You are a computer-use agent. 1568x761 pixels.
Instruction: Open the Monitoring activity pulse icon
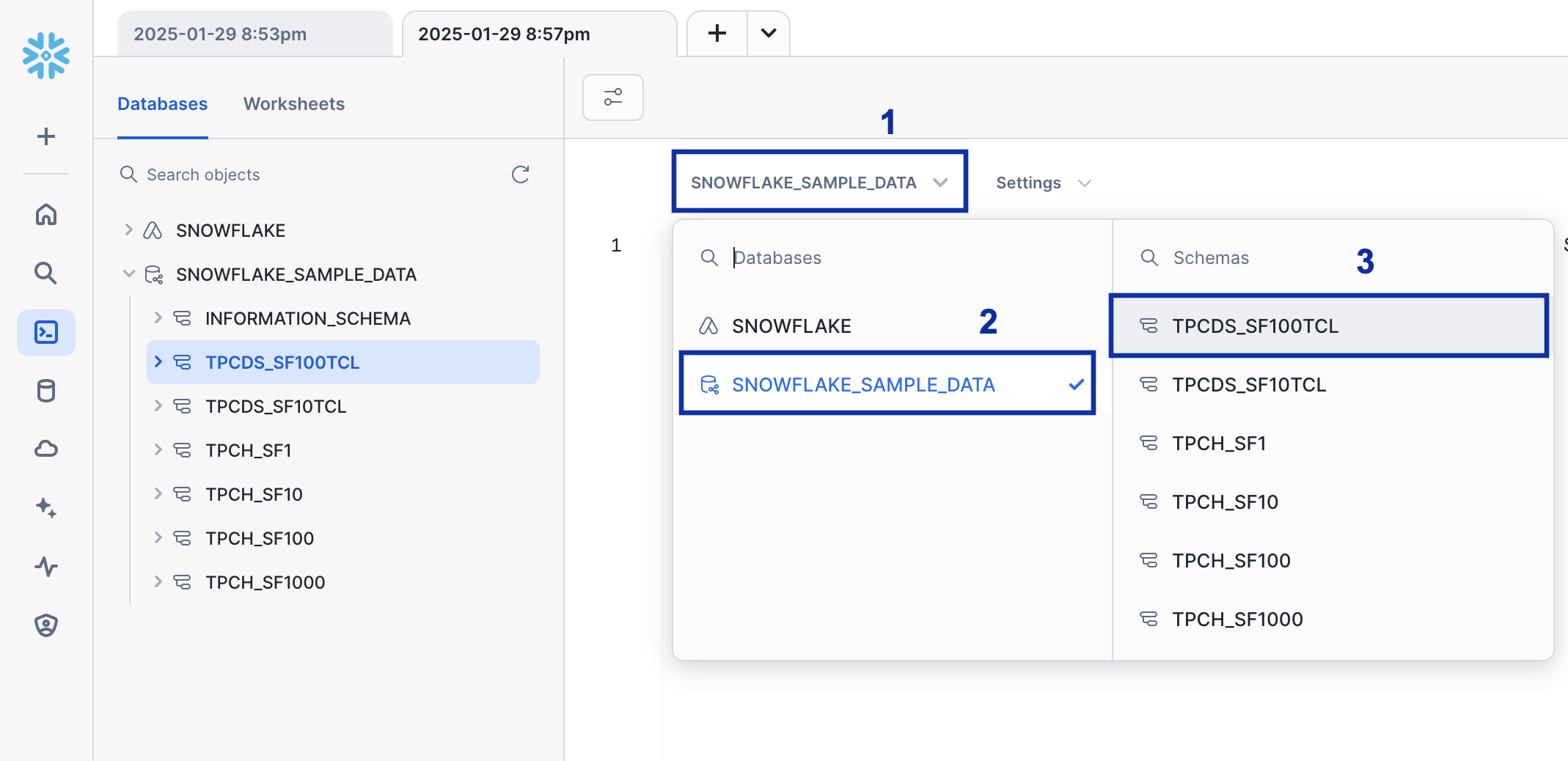click(x=46, y=567)
